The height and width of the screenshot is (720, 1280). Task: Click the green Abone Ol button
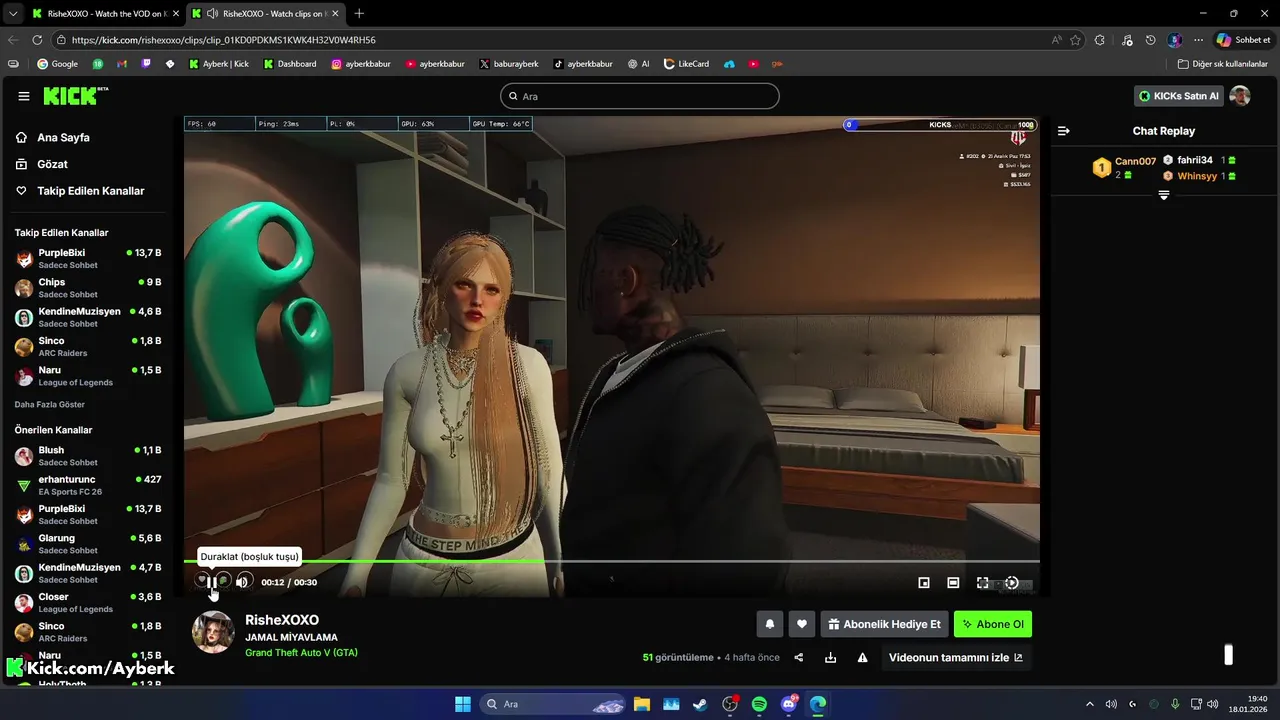coord(993,624)
